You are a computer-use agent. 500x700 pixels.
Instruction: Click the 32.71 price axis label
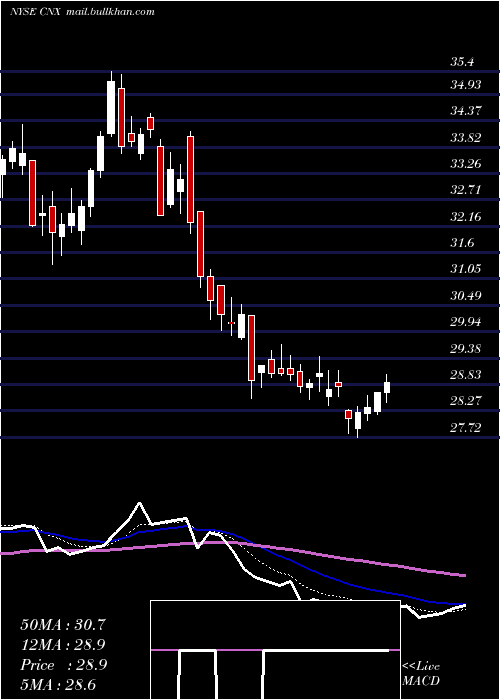[x=466, y=190]
